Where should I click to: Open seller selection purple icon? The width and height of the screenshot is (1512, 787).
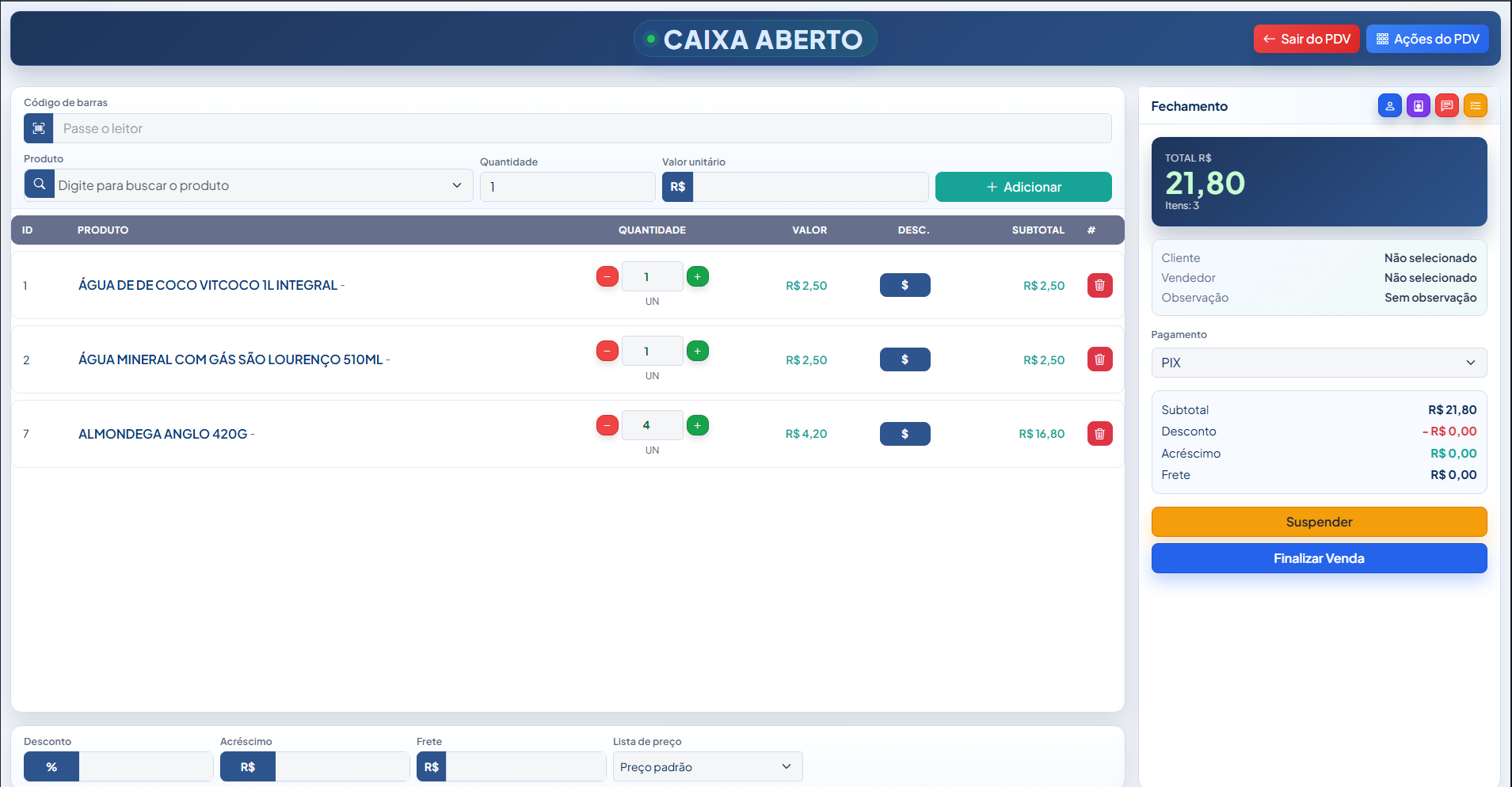[1418, 105]
